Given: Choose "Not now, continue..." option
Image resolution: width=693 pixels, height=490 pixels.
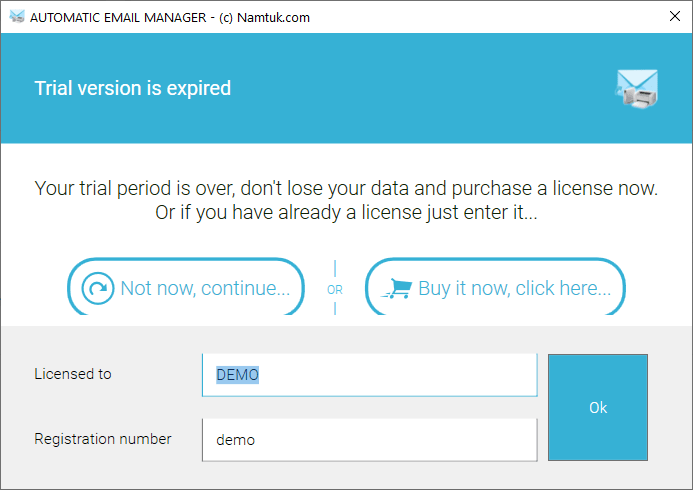Looking at the screenshot, I should 186,287.
